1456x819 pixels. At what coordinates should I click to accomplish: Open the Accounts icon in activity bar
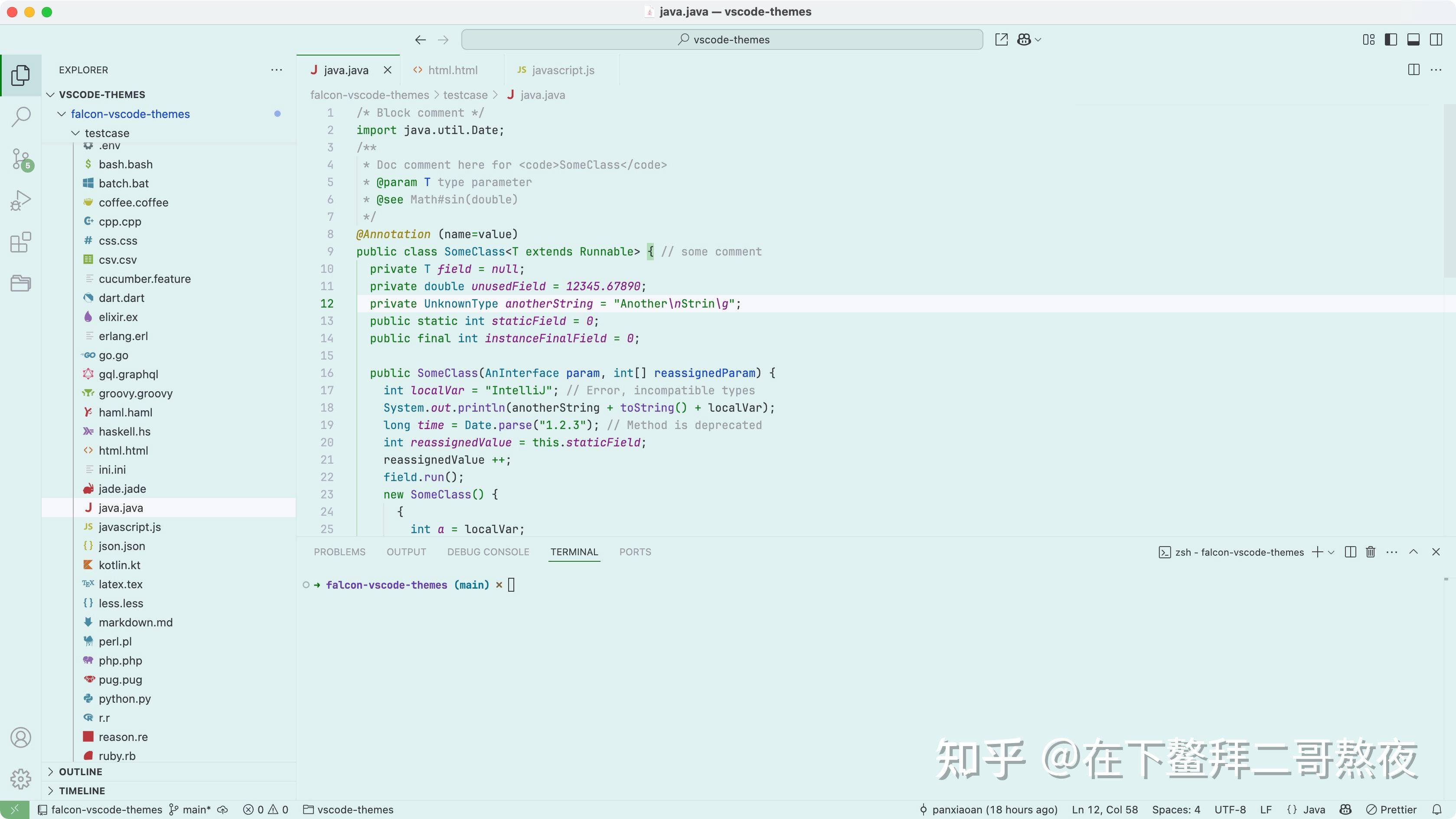coord(21,737)
